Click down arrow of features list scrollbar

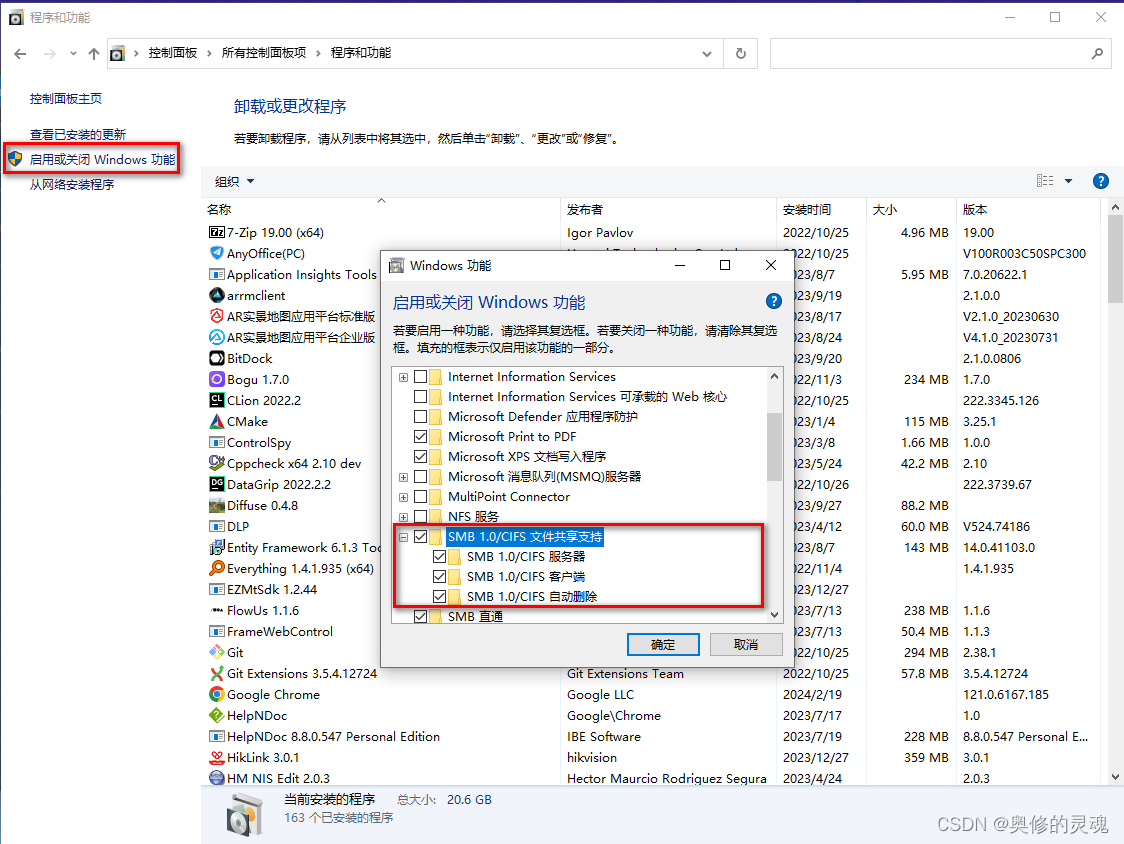pyautogui.click(x=774, y=615)
